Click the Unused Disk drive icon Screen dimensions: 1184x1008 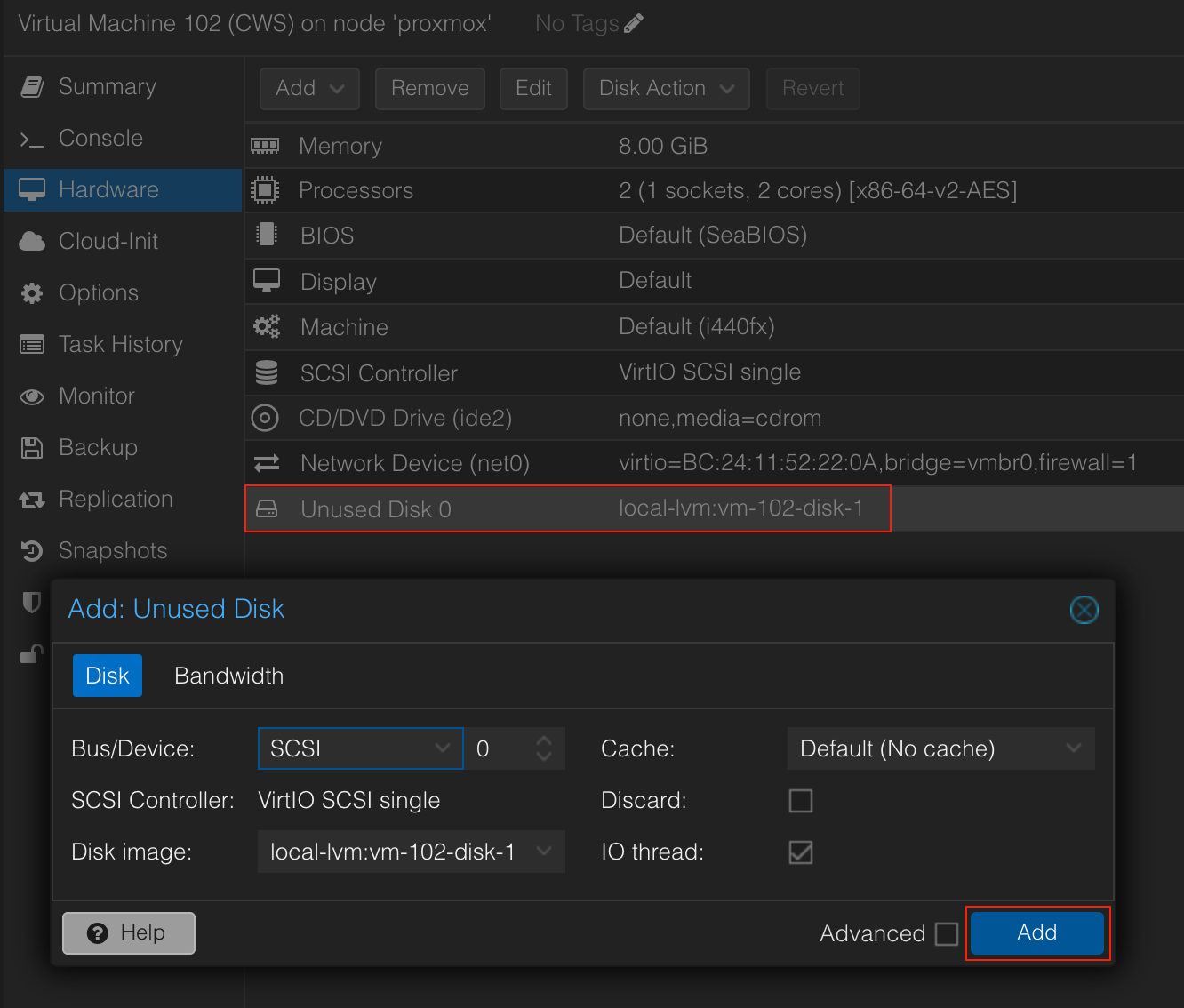point(267,508)
